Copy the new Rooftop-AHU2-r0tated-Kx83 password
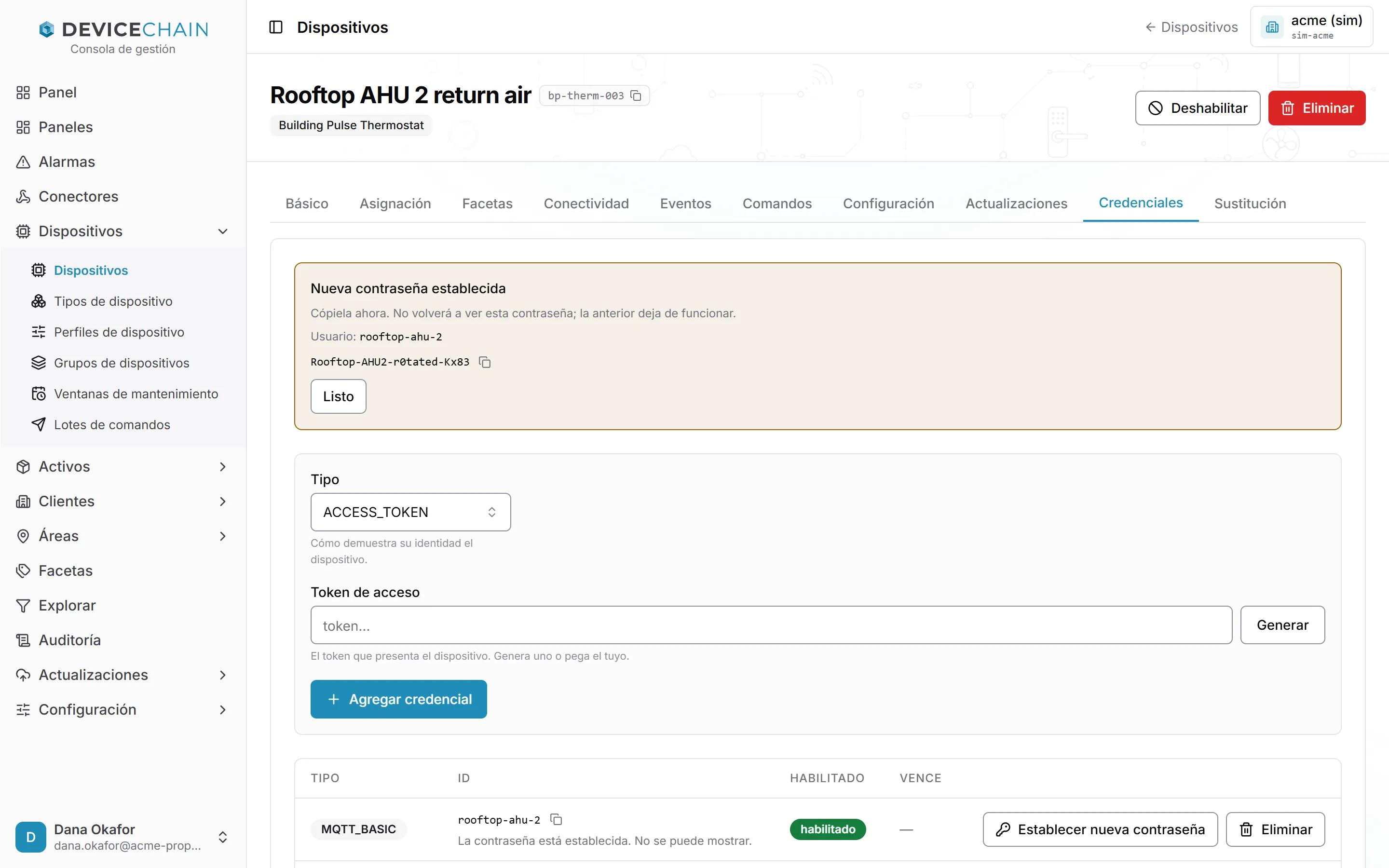Image resolution: width=1389 pixels, height=868 pixels. click(485, 362)
